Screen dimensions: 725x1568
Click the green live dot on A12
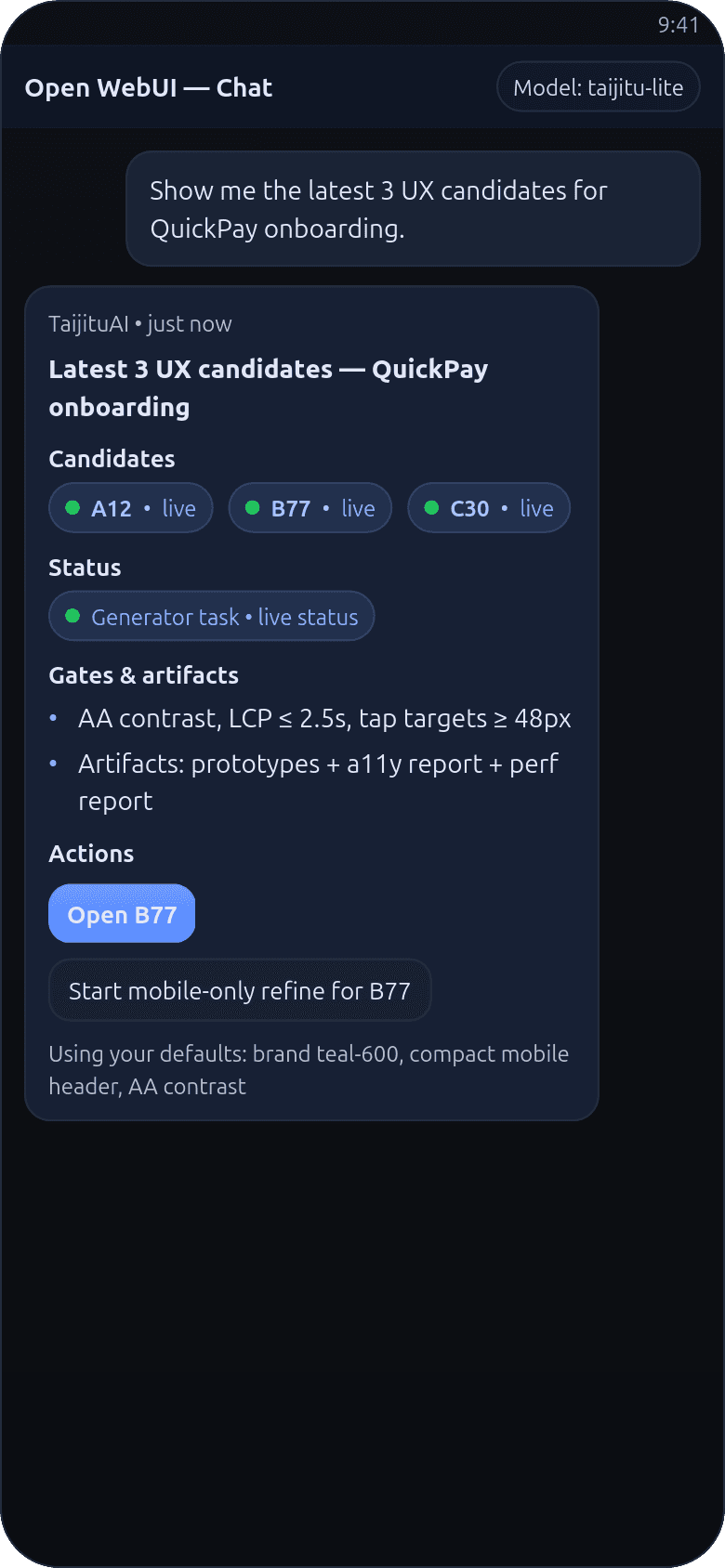(72, 508)
